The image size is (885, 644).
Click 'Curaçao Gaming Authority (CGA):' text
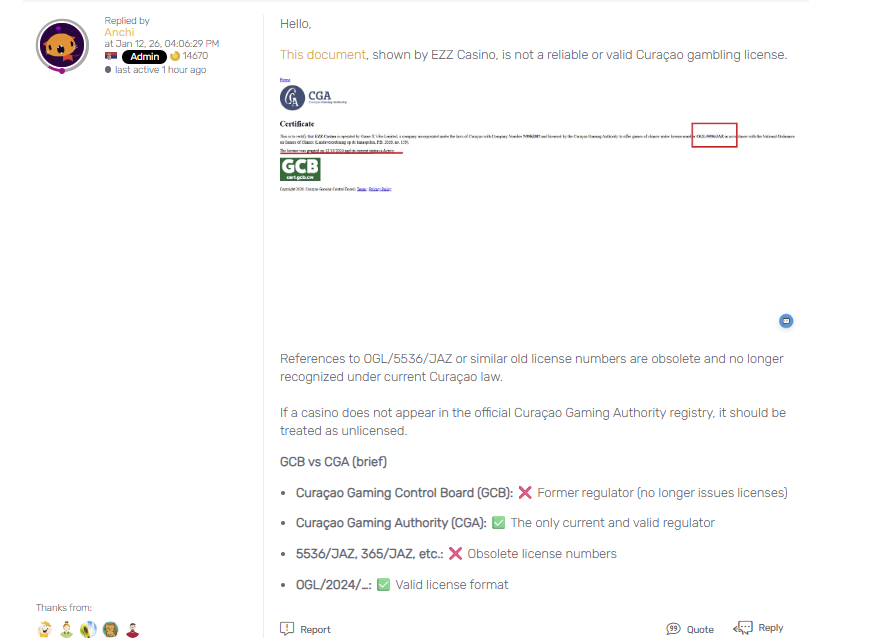coord(391,523)
